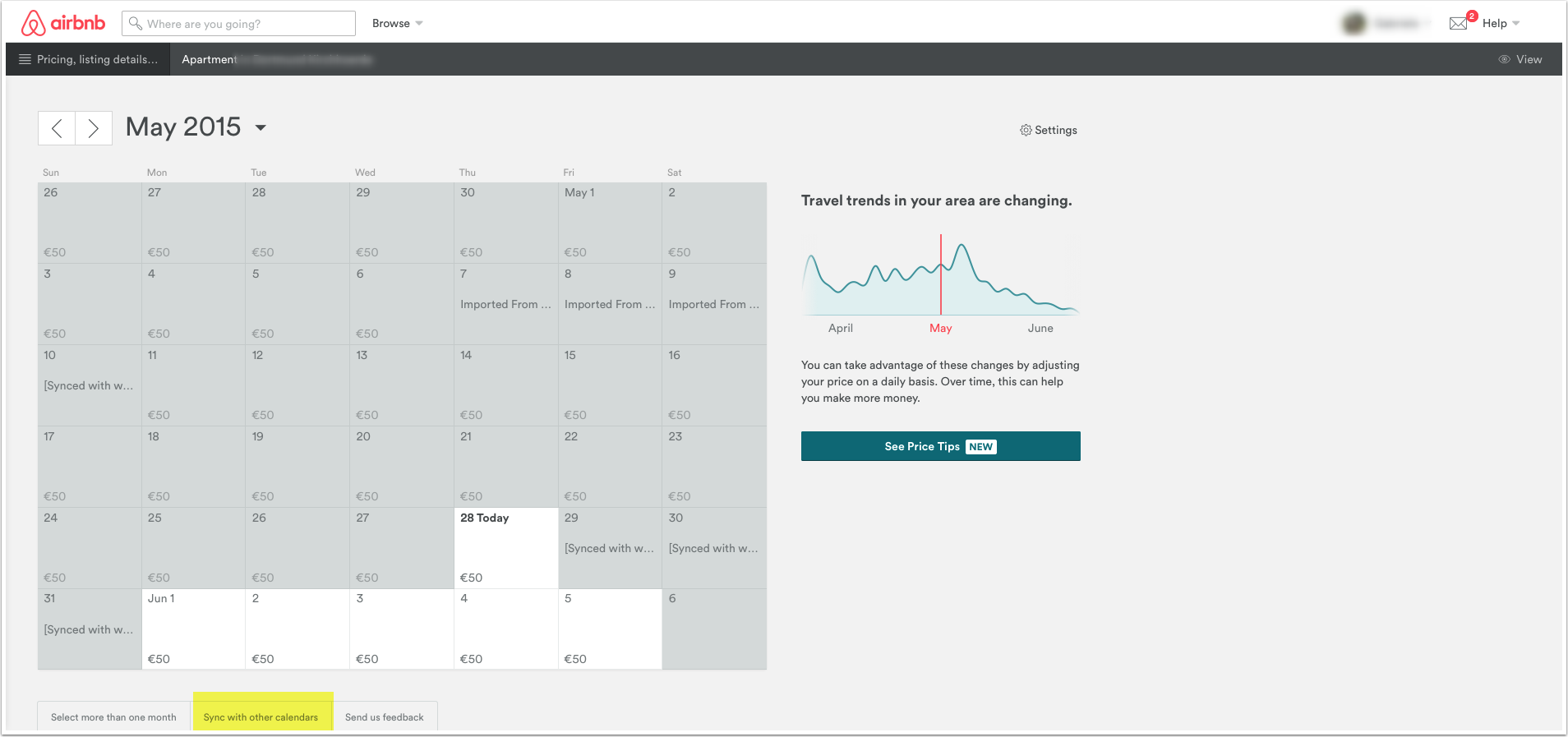This screenshot has width=1568, height=737.
Task: Select June 5 calendar day
Action: pos(611,629)
